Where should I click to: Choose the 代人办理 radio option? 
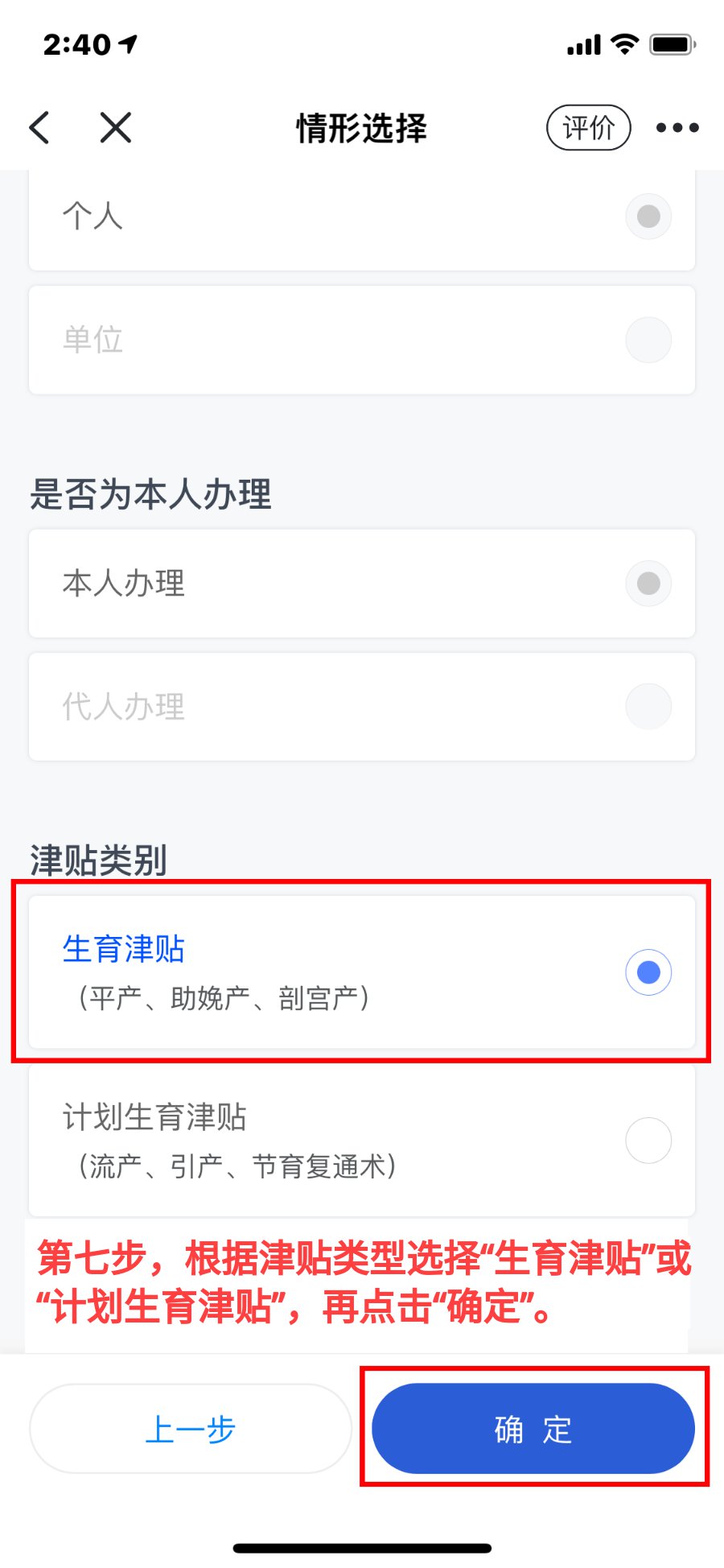pyautogui.click(x=648, y=707)
